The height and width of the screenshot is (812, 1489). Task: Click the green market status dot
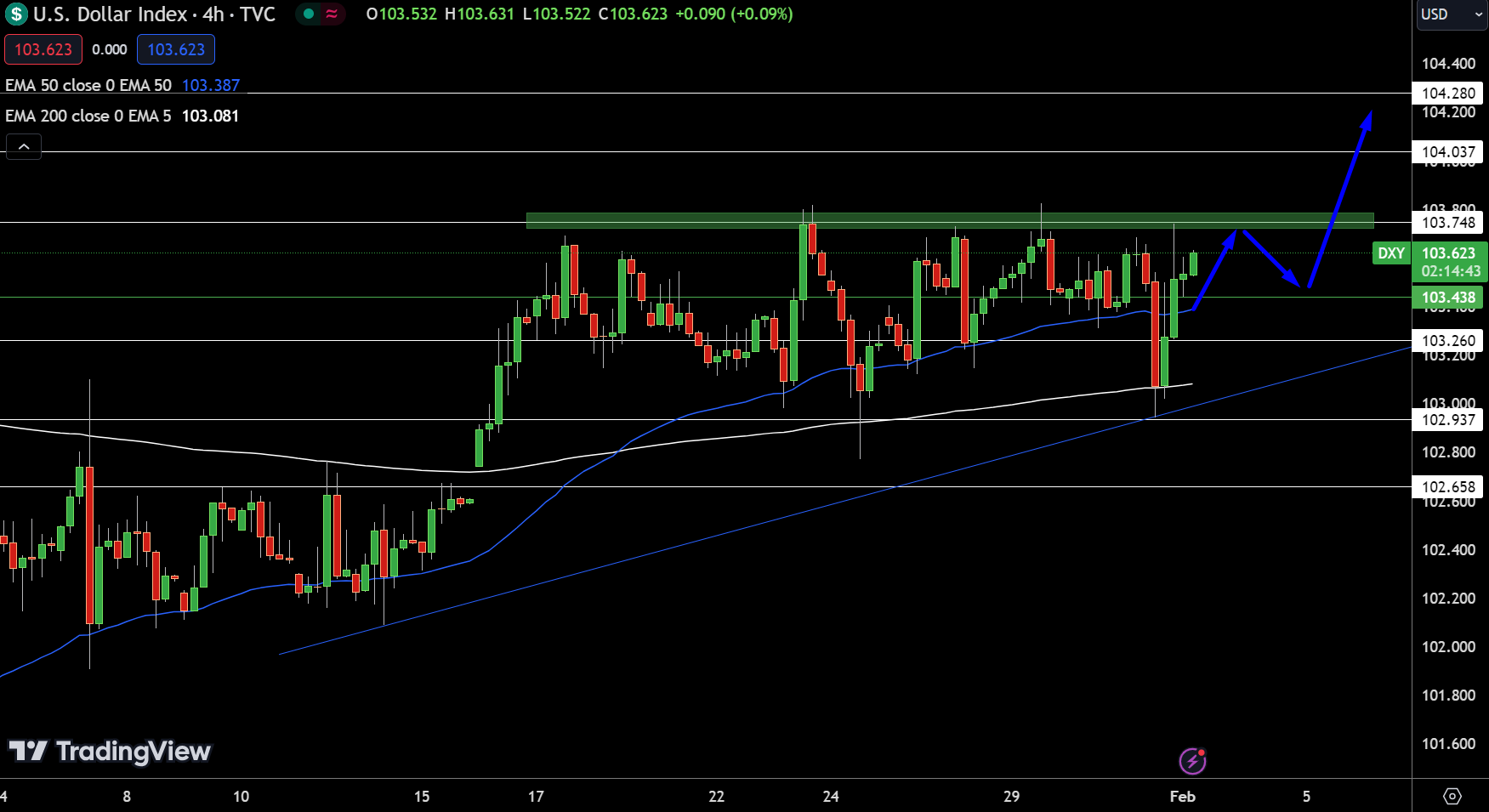(309, 14)
